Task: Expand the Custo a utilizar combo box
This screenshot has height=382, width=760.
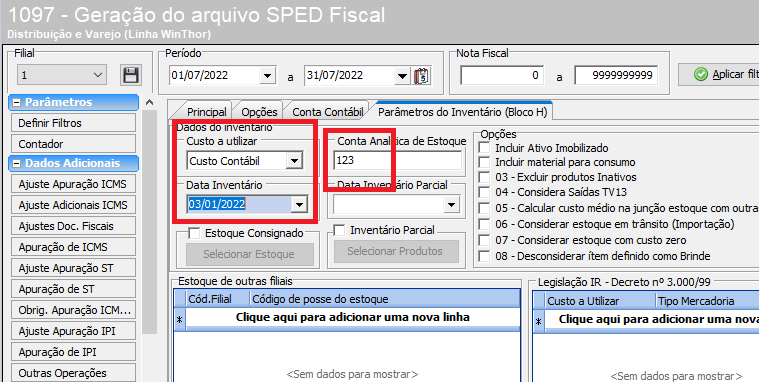Action: 294,161
